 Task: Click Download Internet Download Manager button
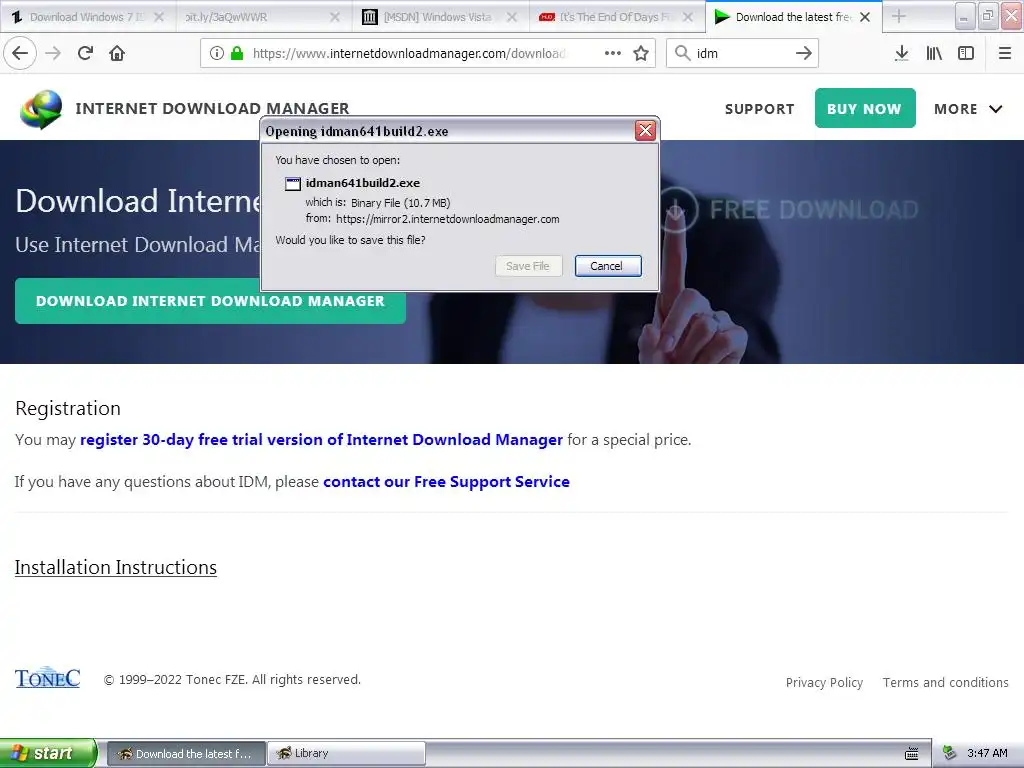tap(210, 301)
